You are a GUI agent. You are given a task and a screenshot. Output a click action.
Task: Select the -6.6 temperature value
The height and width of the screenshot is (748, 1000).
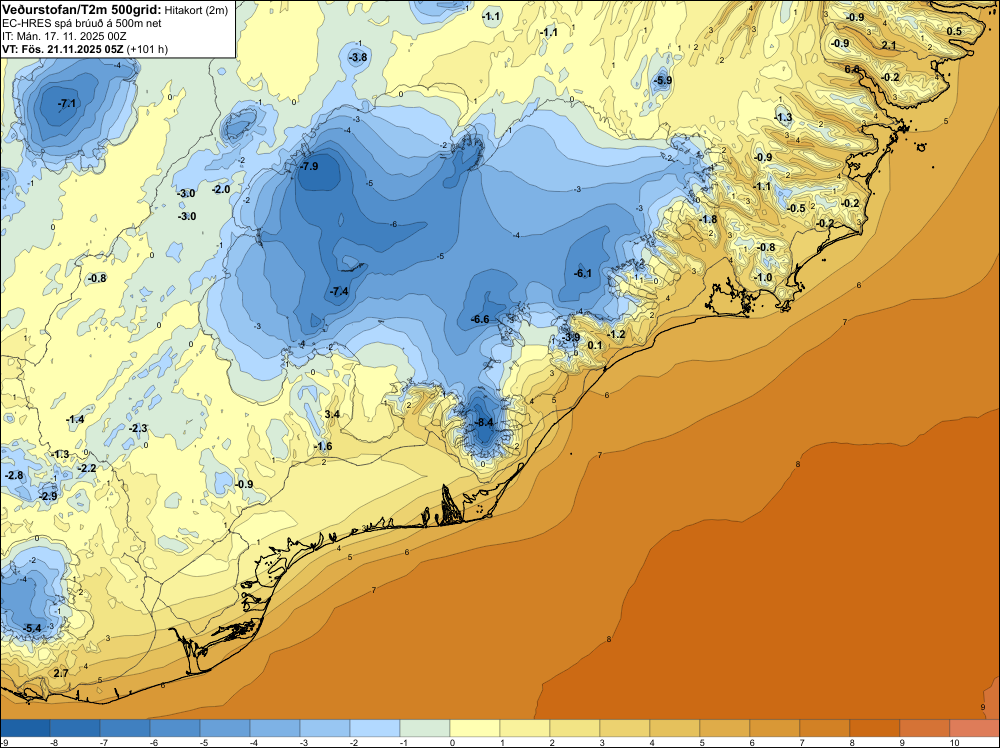coord(480,319)
